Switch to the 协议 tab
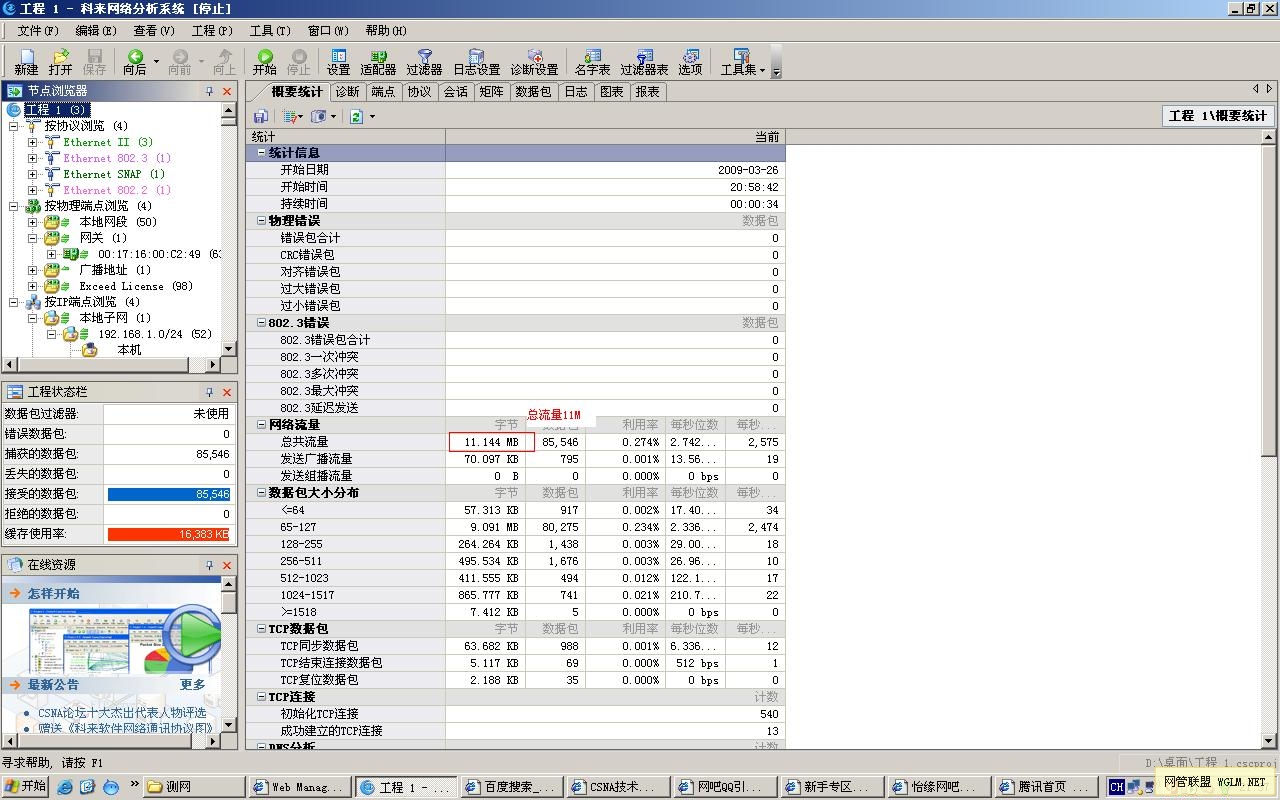Image resolution: width=1280 pixels, height=800 pixels. point(419,92)
